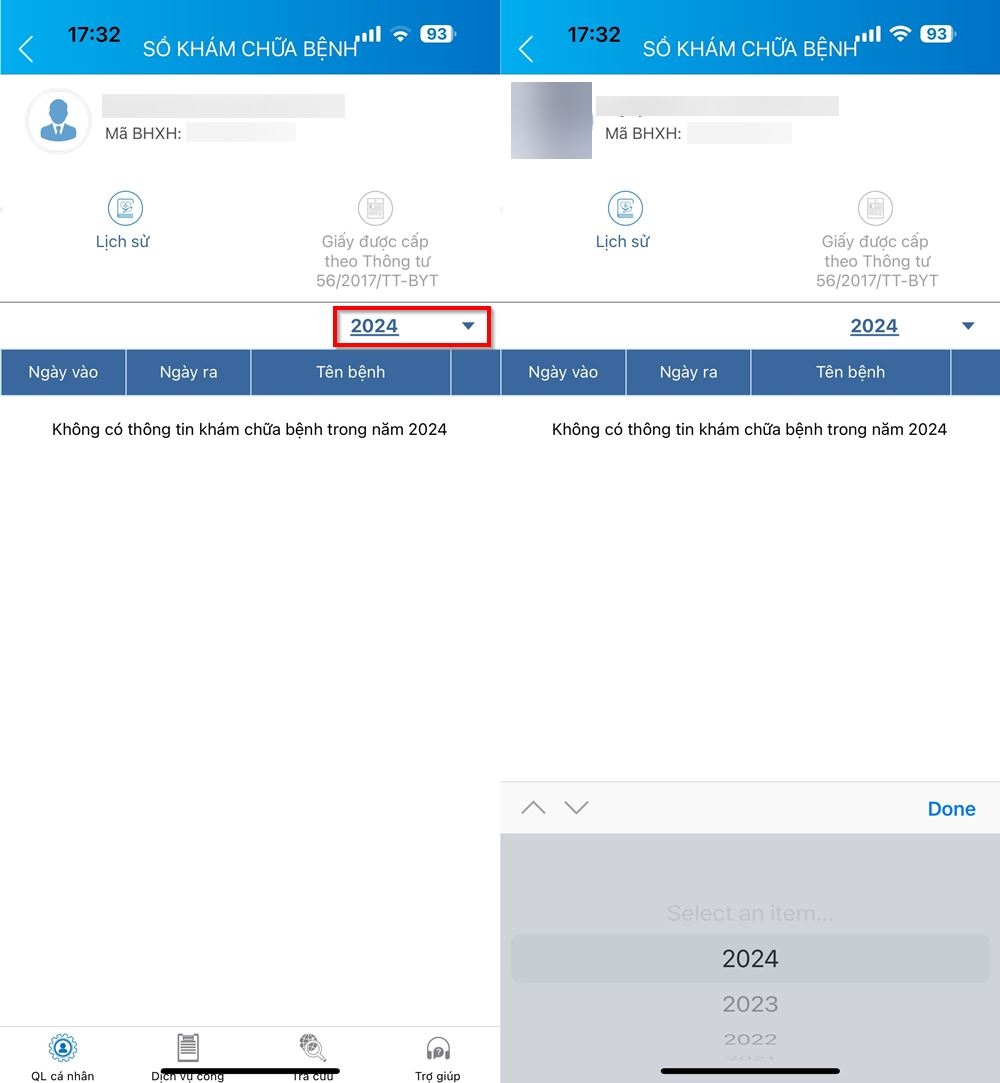Tap Ngày ra column header on right screen
This screenshot has width=1000, height=1083.
click(689, 372)
